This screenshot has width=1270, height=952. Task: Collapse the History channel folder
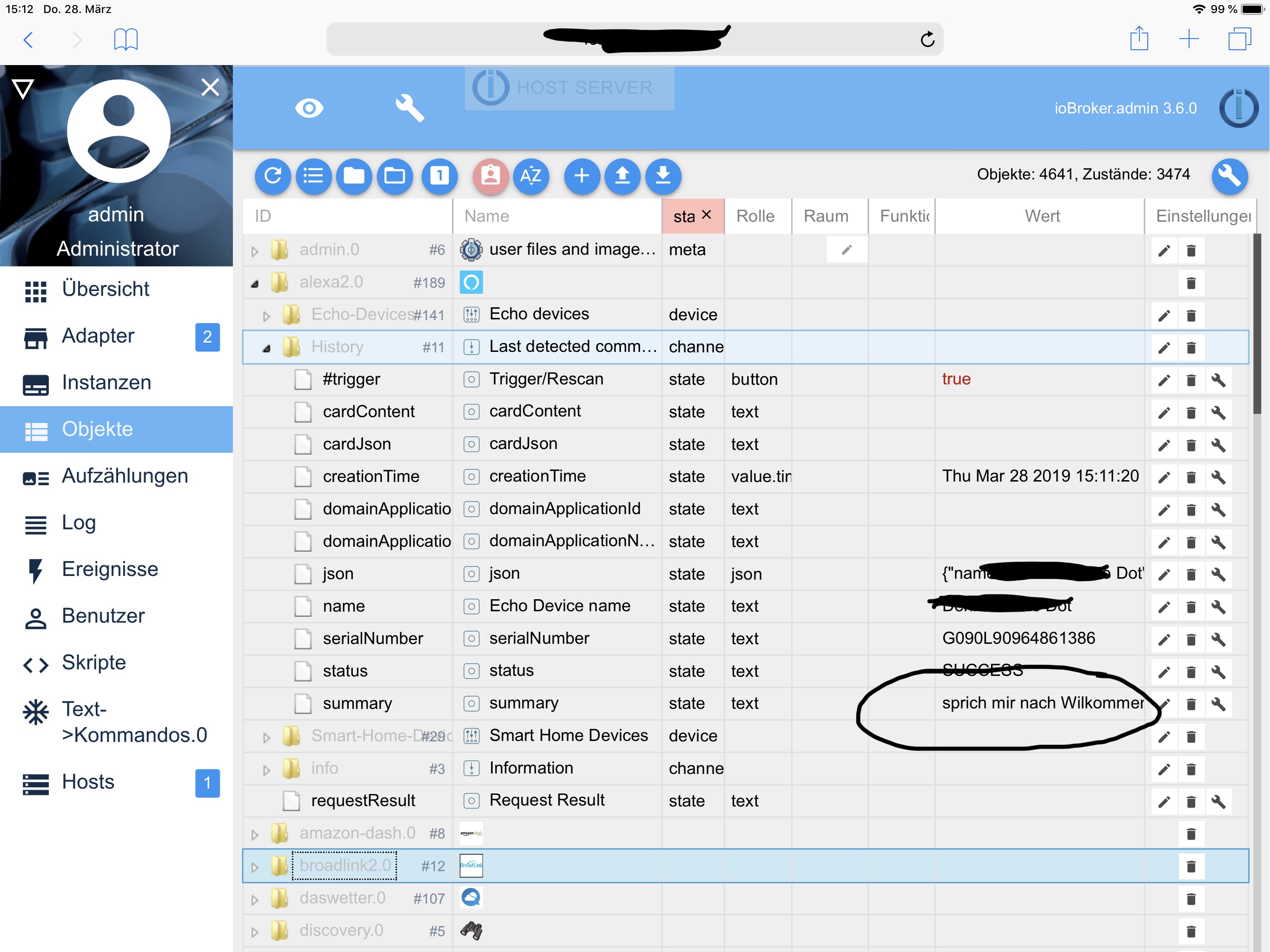pyautogui.click(x=266, y=348)
